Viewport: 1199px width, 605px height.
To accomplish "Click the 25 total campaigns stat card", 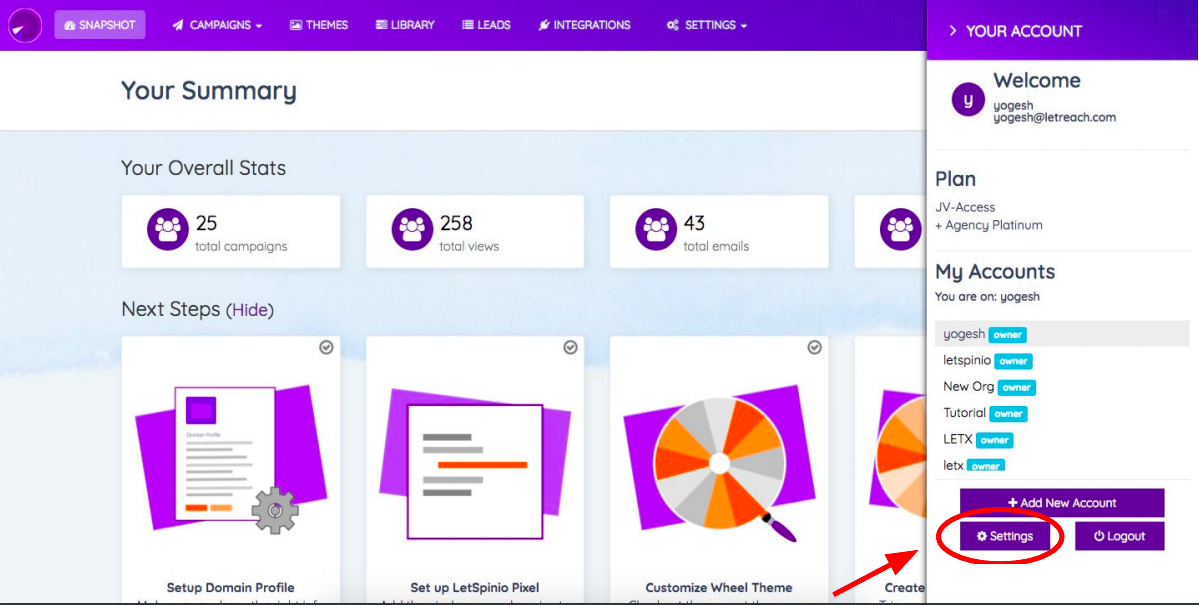I will tap(231, 231).
